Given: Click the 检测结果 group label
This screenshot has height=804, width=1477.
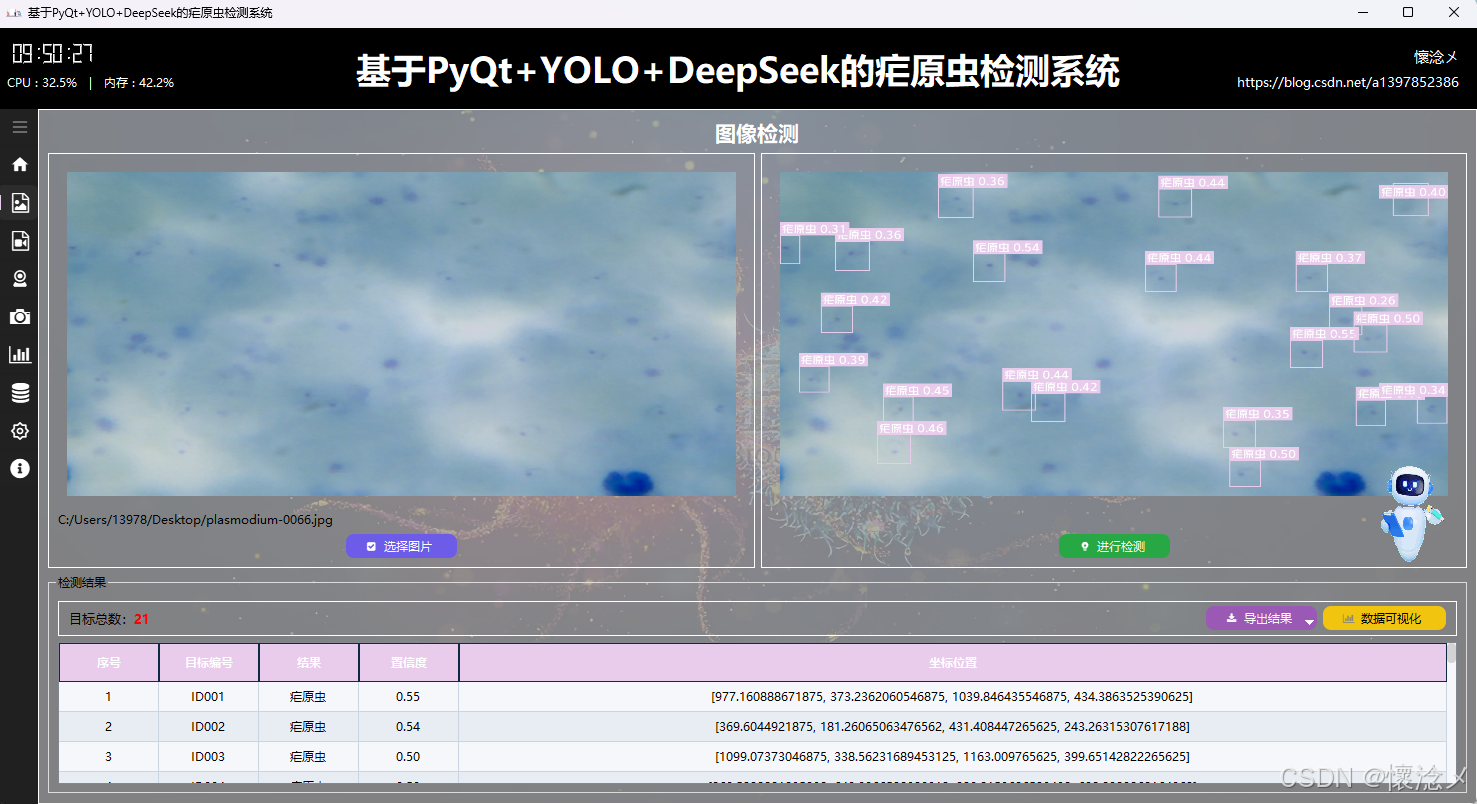Looking at the screenshot, I should [82, 582].
